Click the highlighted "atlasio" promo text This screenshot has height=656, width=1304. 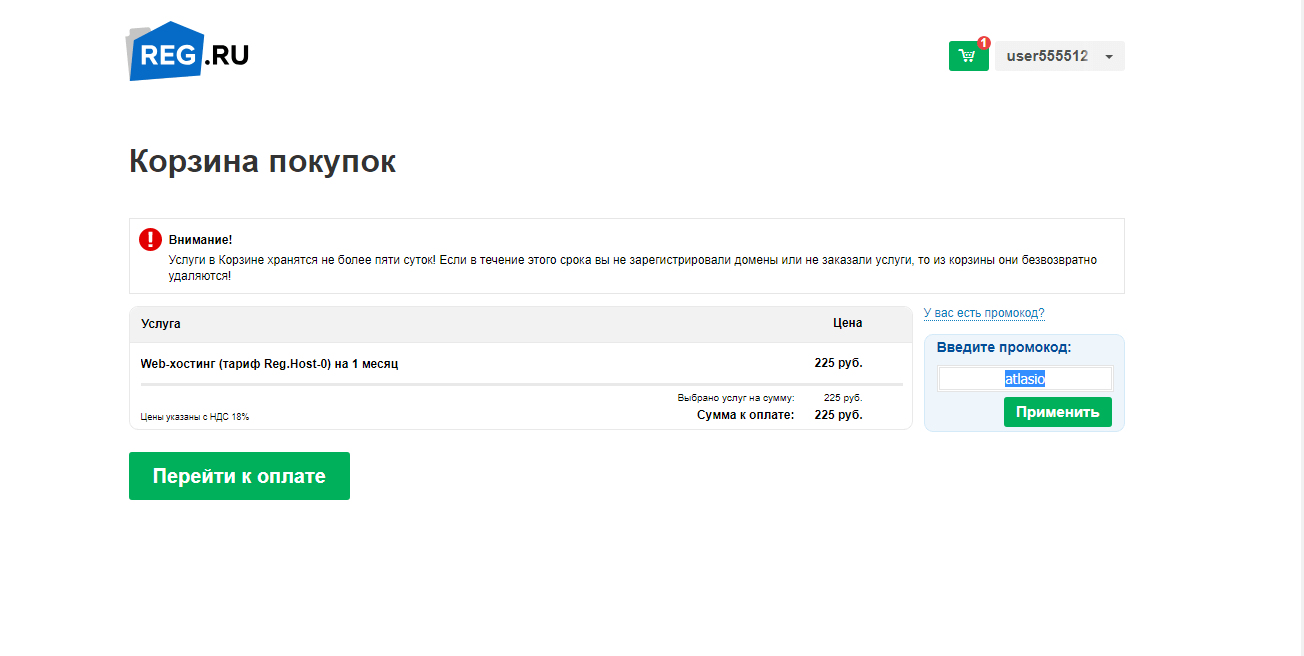[1025, 379]
